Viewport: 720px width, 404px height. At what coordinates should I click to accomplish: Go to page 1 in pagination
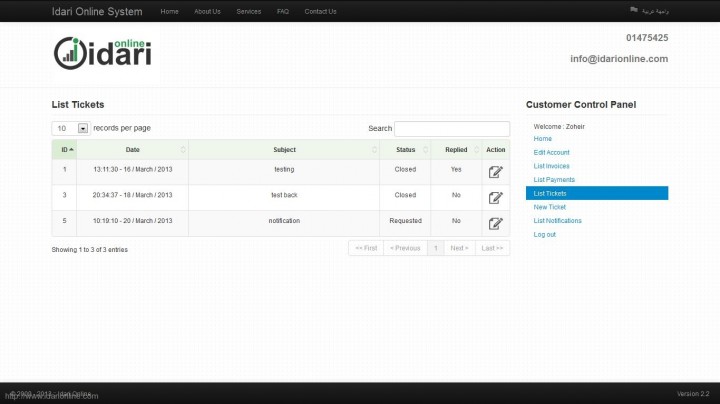[x=435, y=248]
